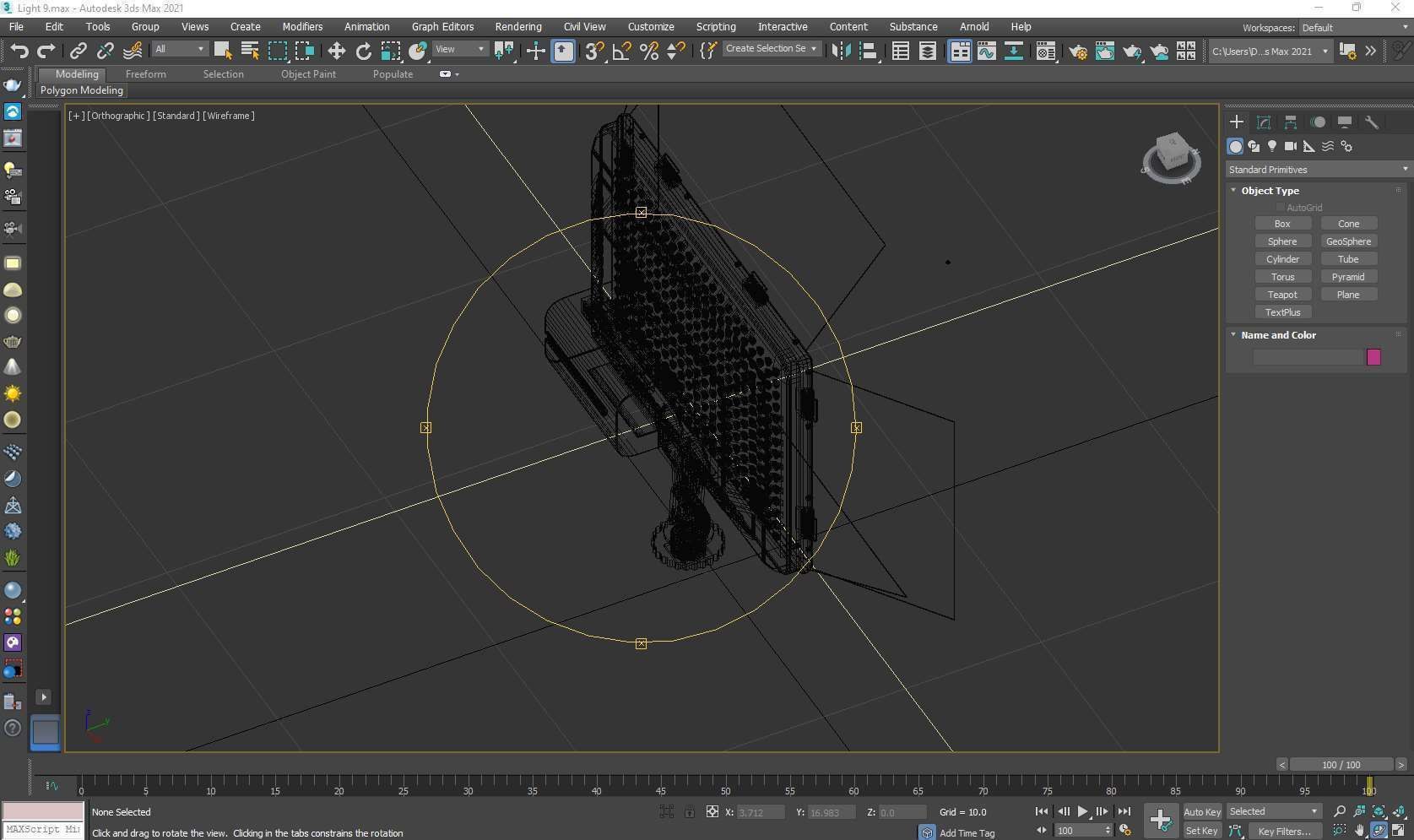
Task: Open the Selected key filter dropdown
Action: pos(1274,811)
